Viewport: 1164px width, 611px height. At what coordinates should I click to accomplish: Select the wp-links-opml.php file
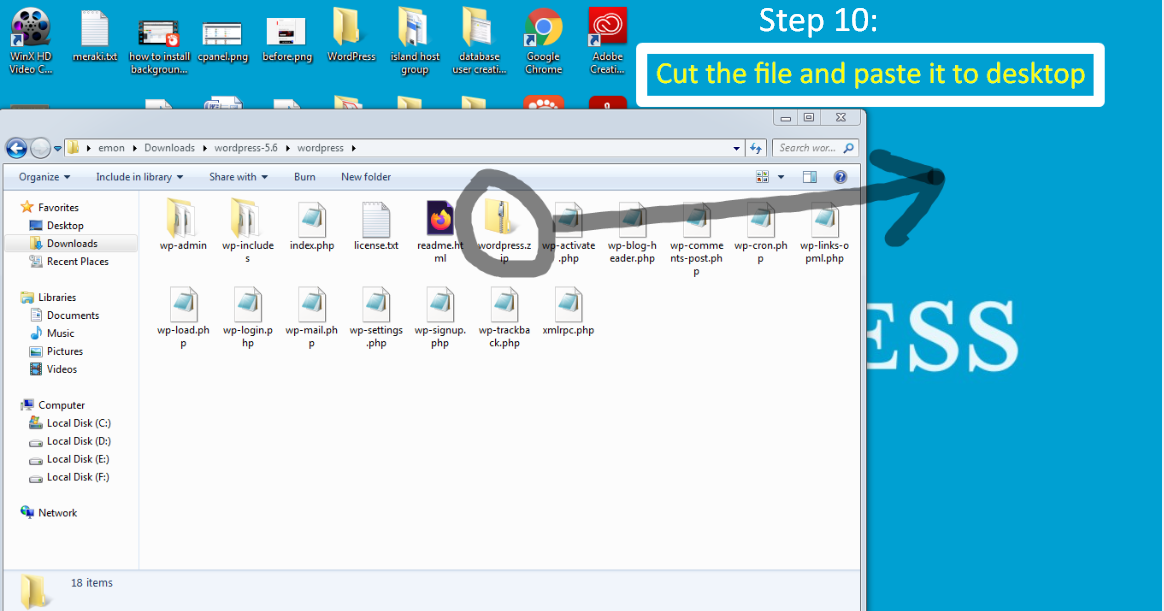(x=824, y=231)
